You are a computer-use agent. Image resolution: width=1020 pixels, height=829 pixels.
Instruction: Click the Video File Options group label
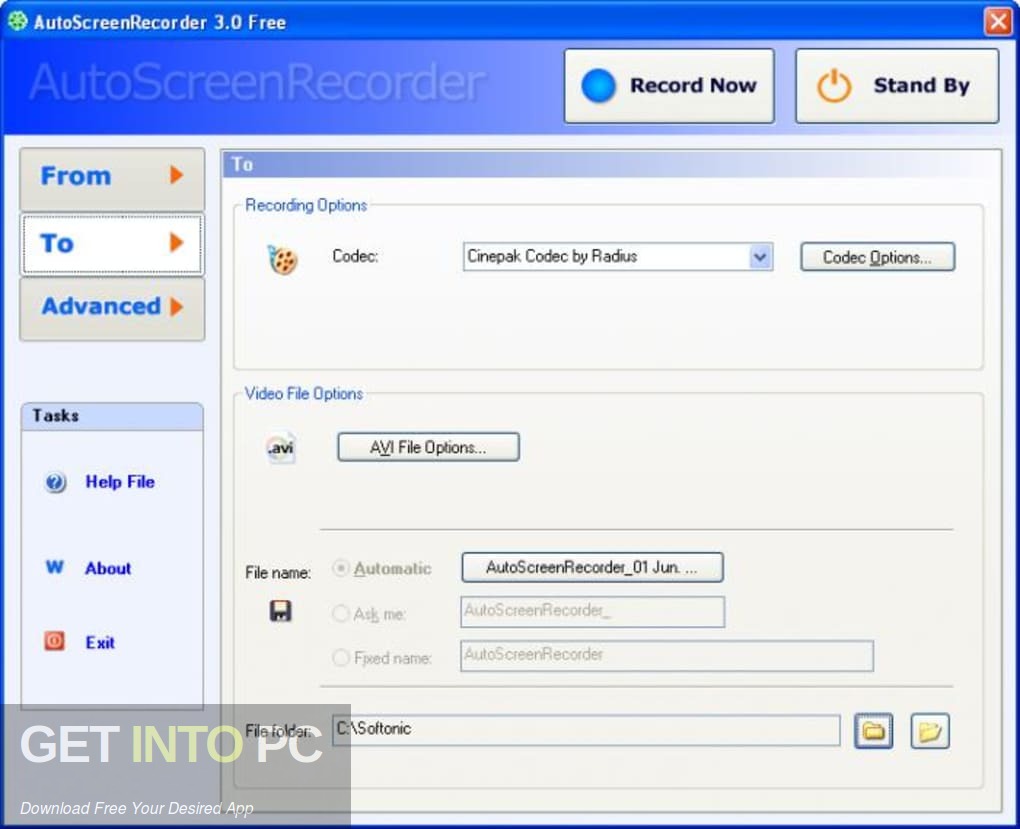coord(303,394)
